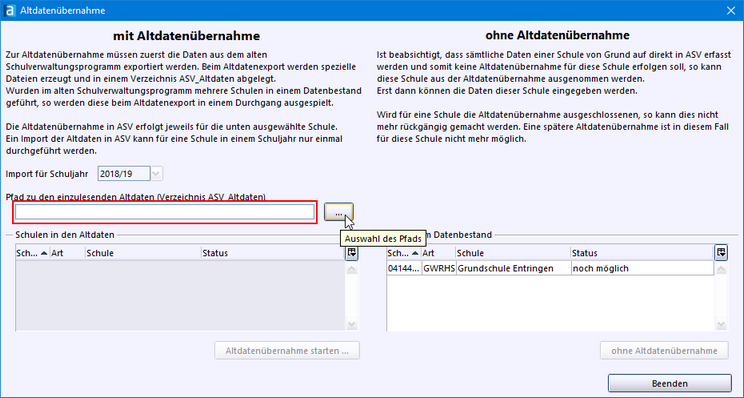Browse for path with the '...' button
Viewport: 744px width, 398px height.
(x=338, y=212)
